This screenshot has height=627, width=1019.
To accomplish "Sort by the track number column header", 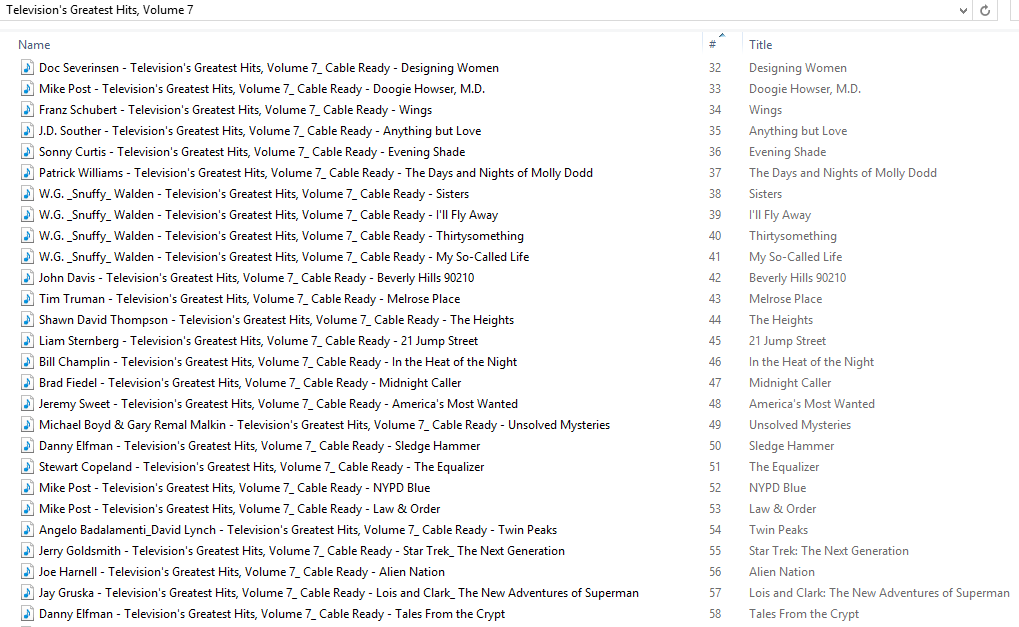I will pos(713,45).
